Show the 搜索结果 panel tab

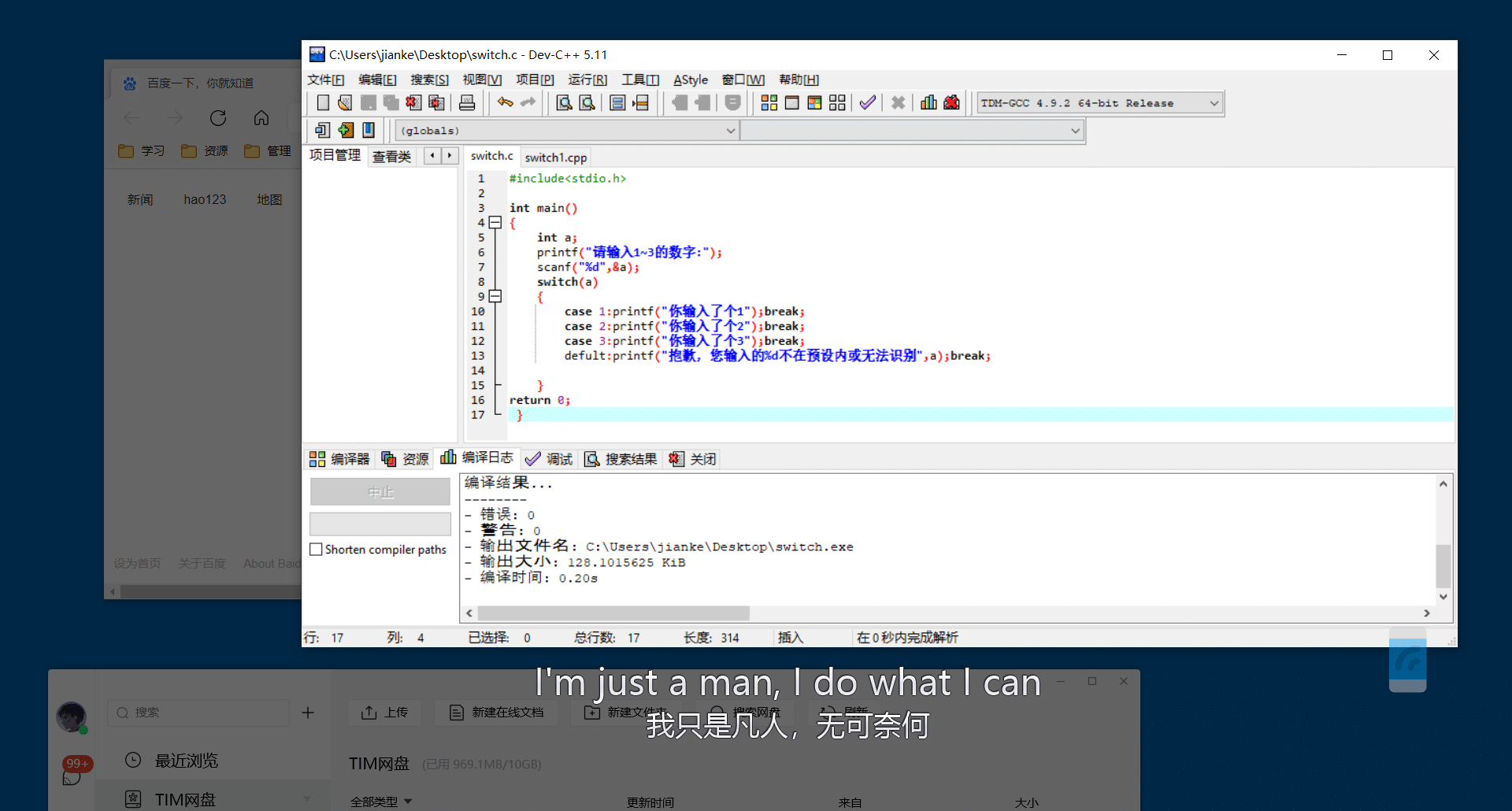(x=621, y=459)
